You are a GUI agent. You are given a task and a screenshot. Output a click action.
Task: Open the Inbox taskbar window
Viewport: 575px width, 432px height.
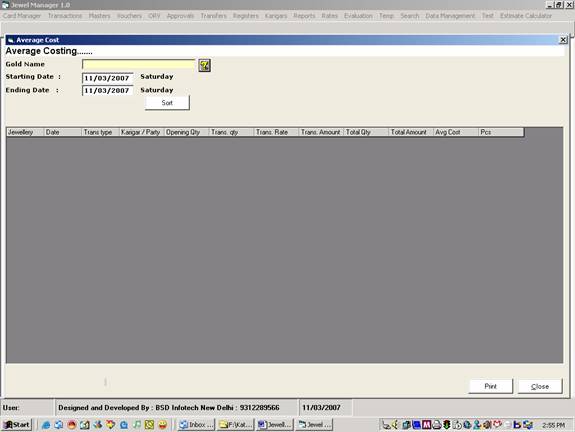[196, 425]
